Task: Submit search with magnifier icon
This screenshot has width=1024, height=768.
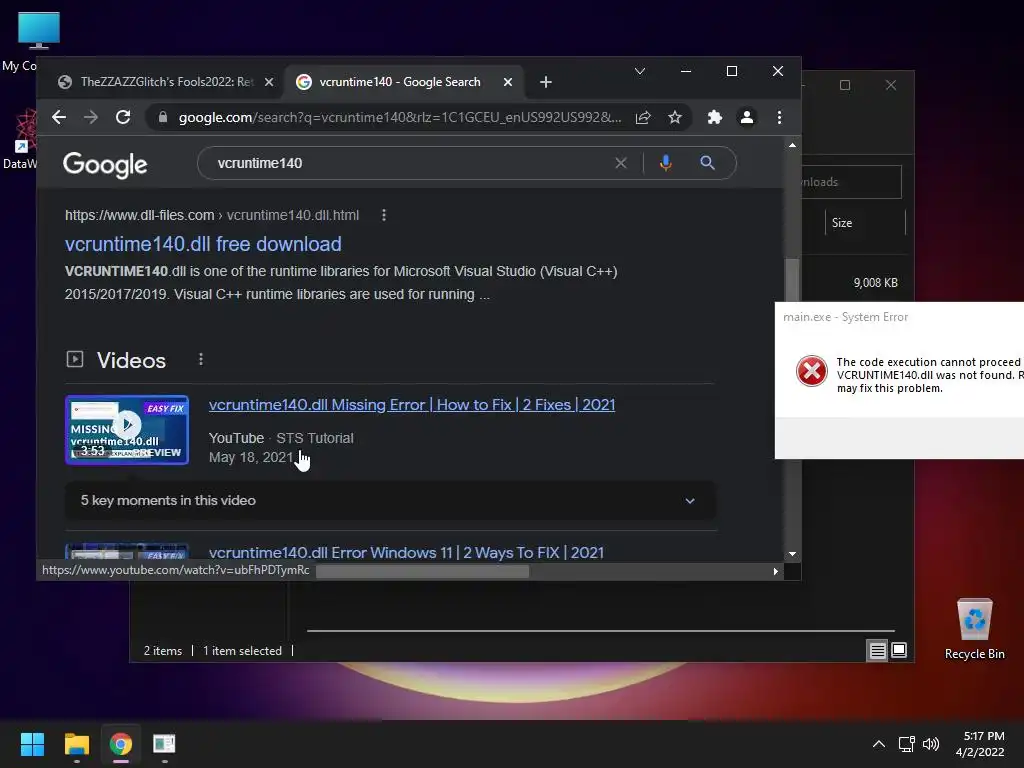Action: 707,163
